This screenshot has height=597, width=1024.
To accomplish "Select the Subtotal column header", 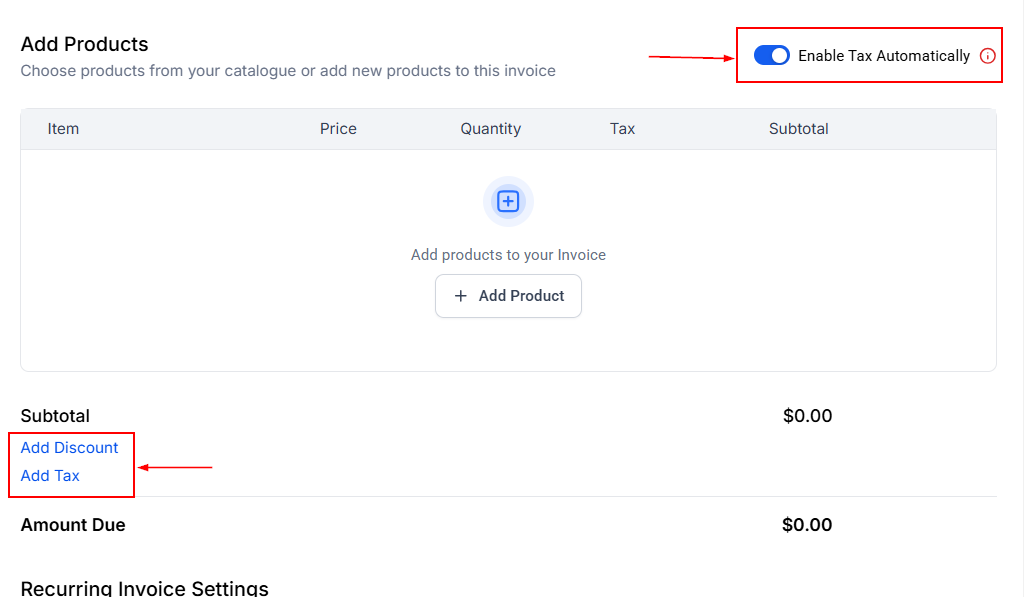I will point(799,129).
